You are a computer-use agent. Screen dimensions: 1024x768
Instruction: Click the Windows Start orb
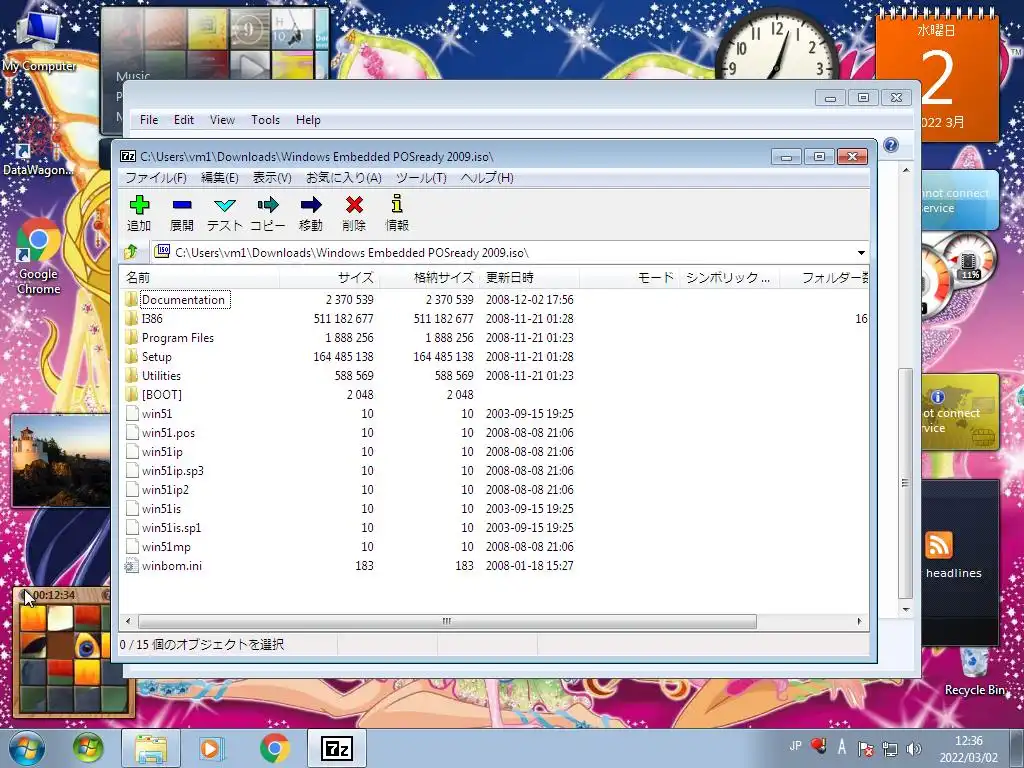[27, 748]
